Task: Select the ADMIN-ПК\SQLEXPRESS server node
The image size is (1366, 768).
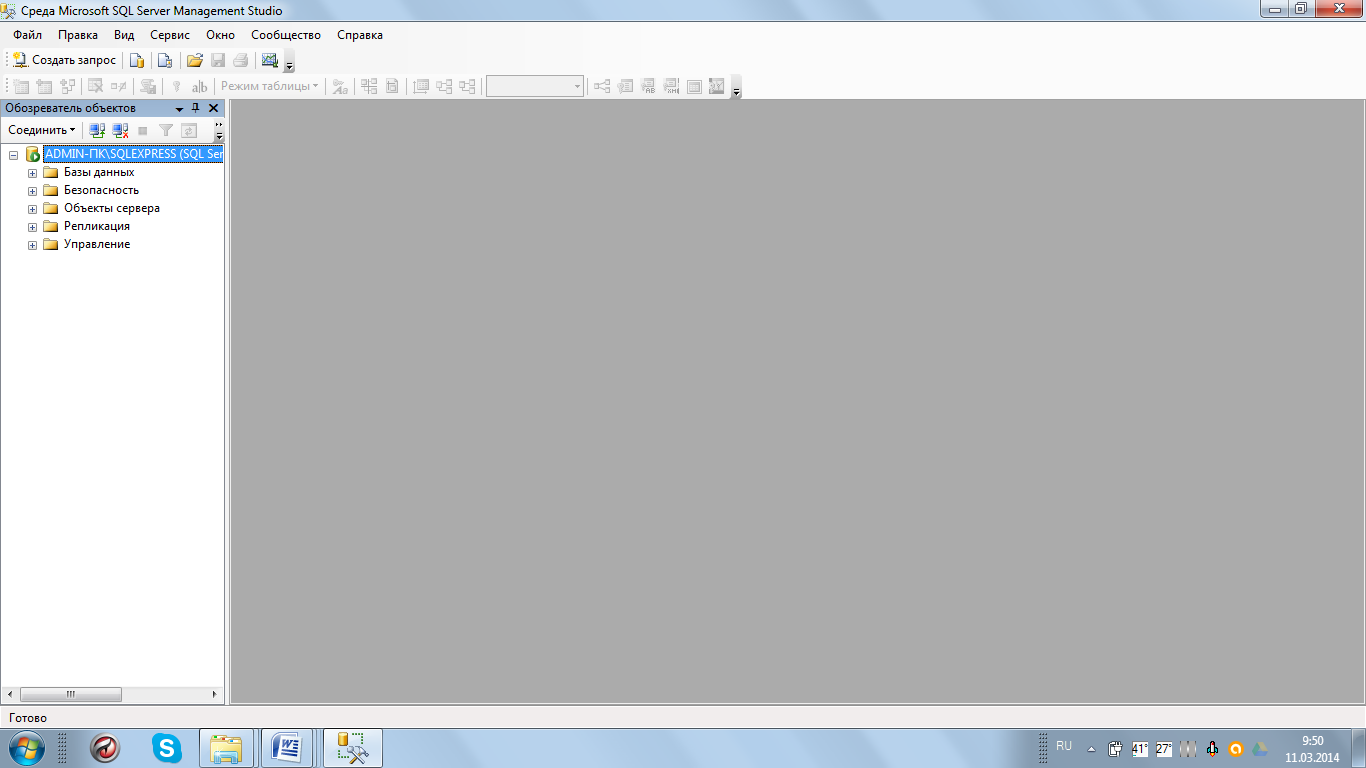Action: pyautogui.click(x=133, y=154)
